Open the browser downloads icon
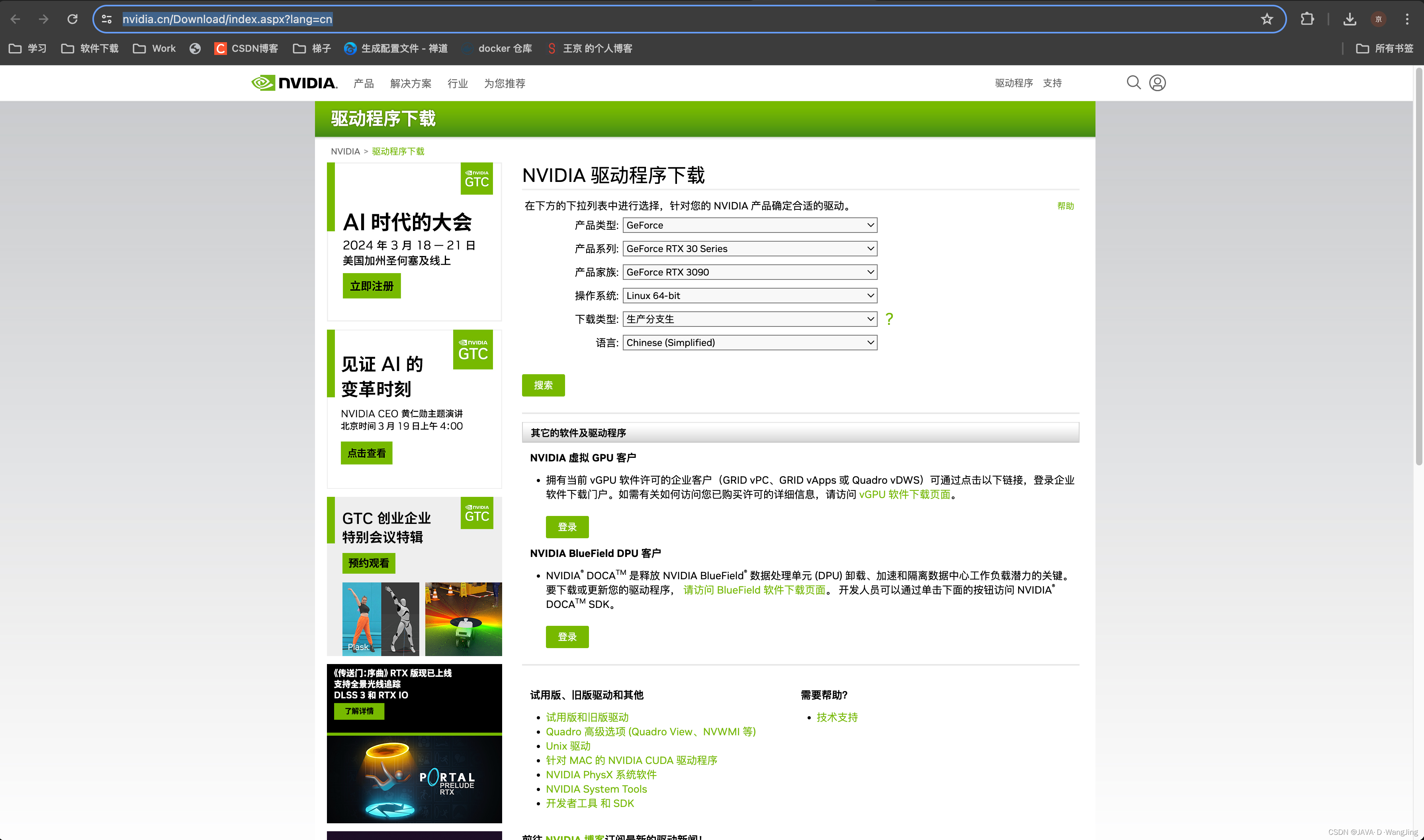Viewport: 1424px width, 840px height. (1349, 19)
